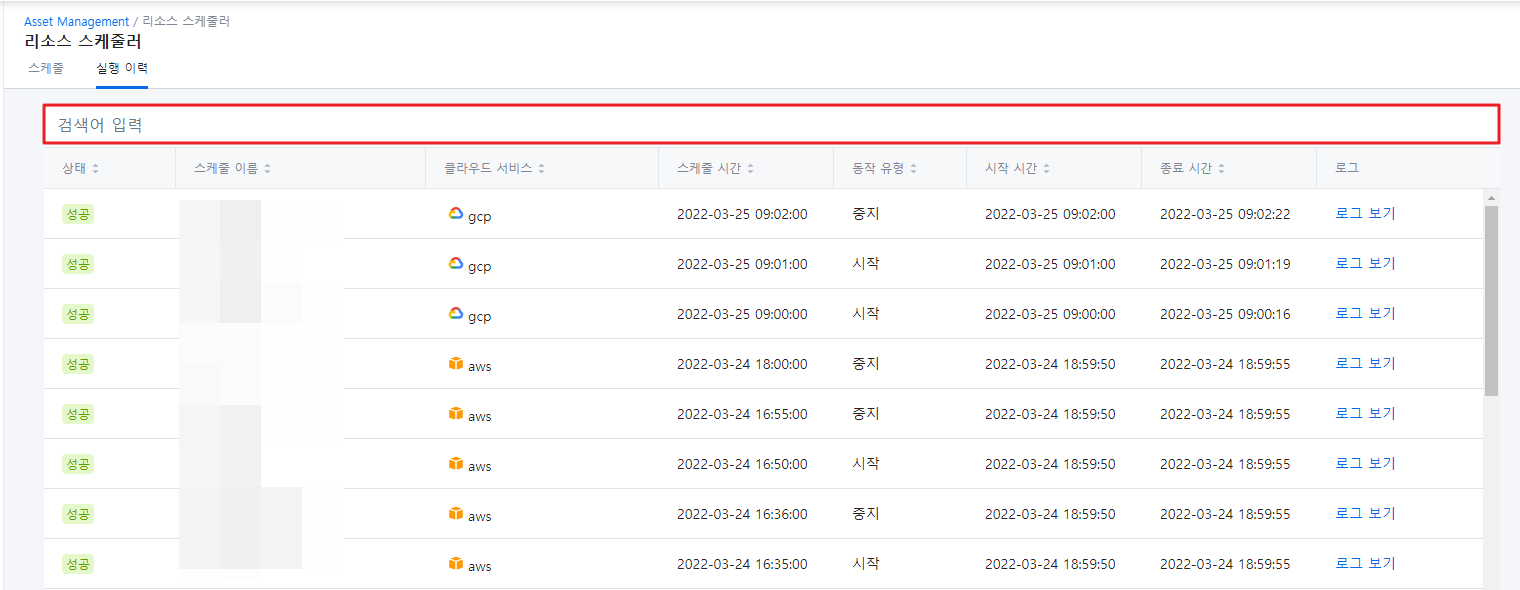Sort table by 종료 시간 column
Image resolution: width=1520 pixels, height=590 pixels.
click(1221, 169)
